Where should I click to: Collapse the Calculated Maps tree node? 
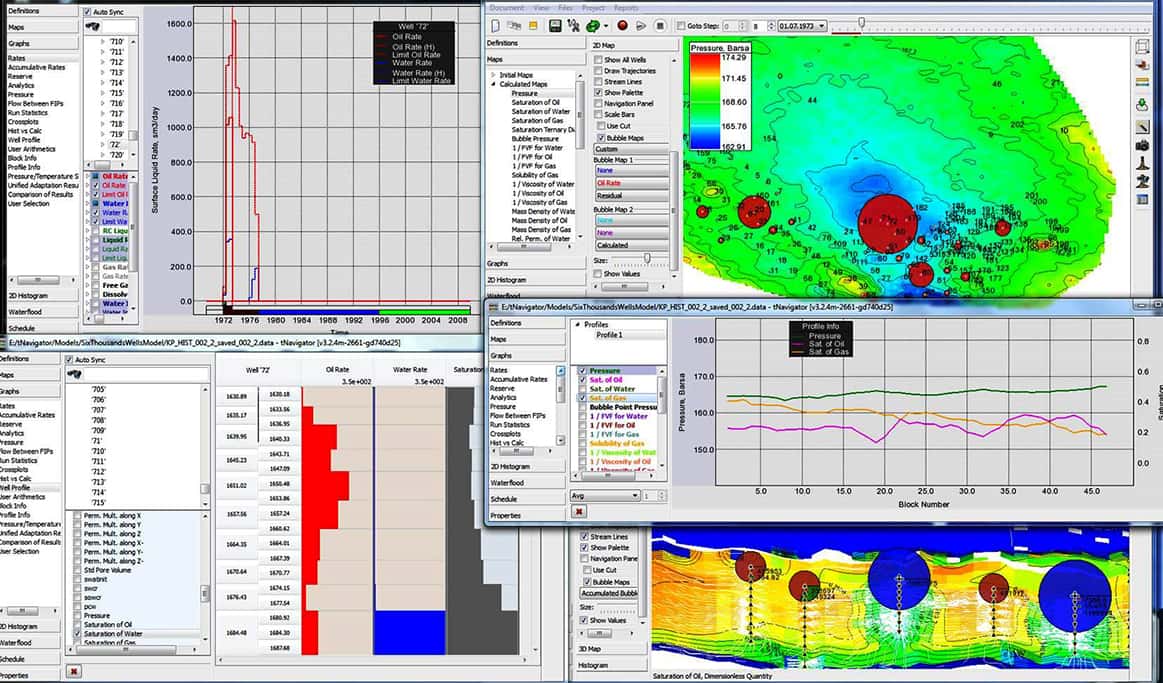493,85
